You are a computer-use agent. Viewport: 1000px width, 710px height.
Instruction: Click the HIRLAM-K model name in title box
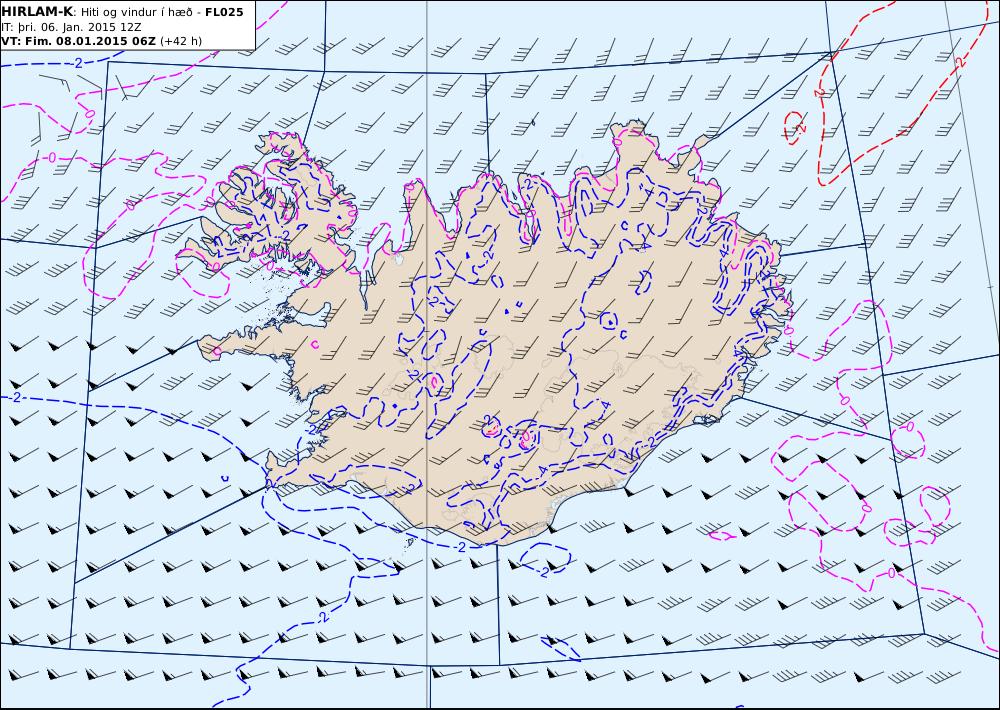38,12
